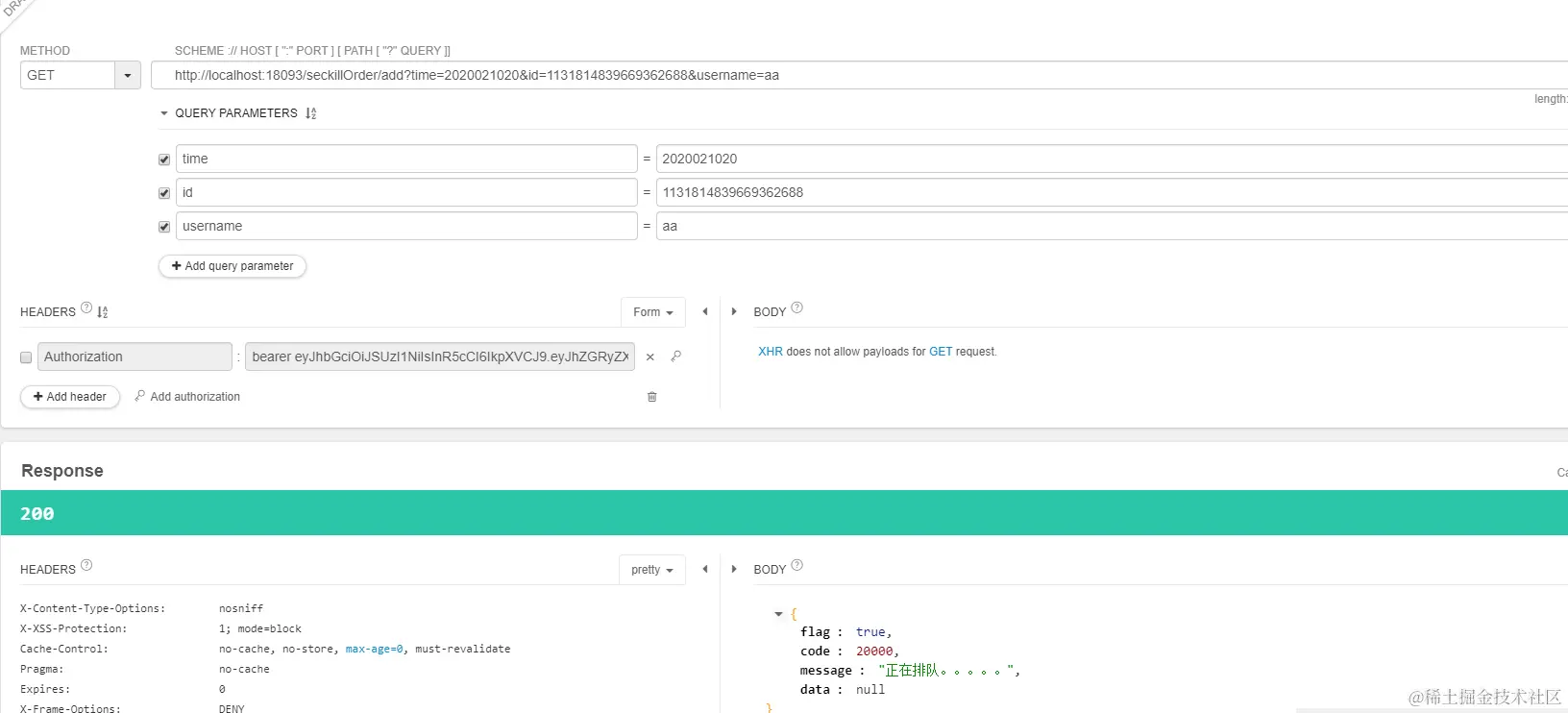
Task: Collapse the QUERY PARAMETERS section
Action: 164,113
